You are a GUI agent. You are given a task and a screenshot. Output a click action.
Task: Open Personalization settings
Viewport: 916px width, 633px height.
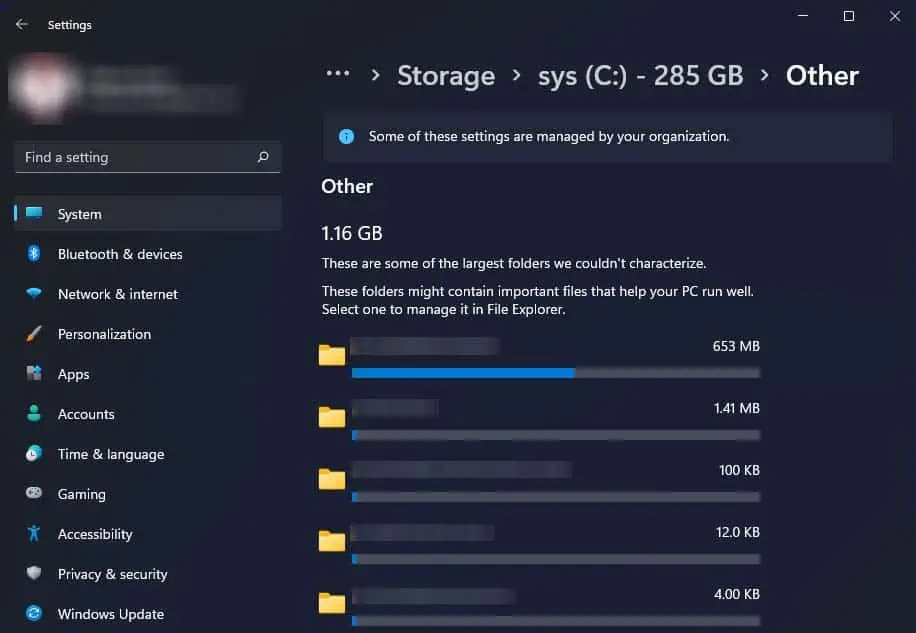click(x=148, y=334)
